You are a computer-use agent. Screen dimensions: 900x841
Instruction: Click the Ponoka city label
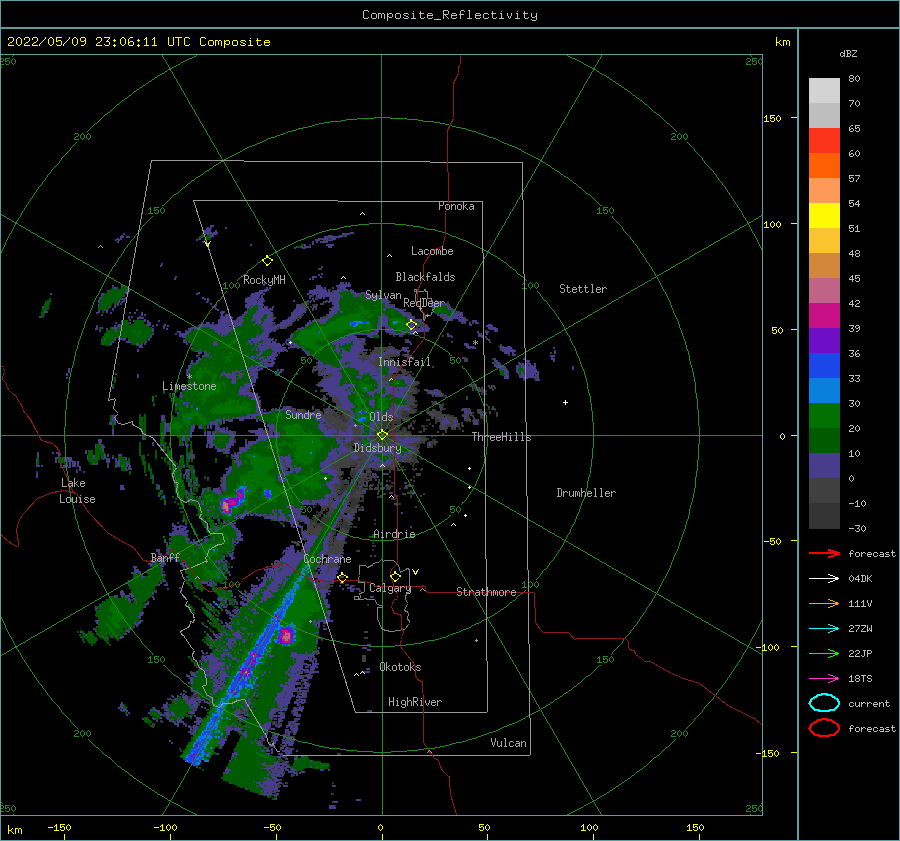tap(456, 206)
